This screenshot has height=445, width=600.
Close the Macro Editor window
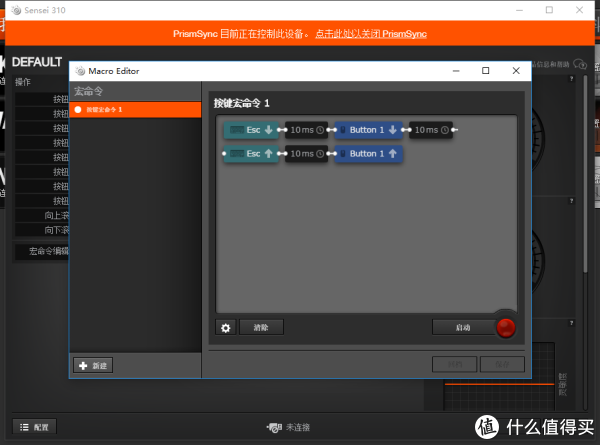tap(516, 71)
